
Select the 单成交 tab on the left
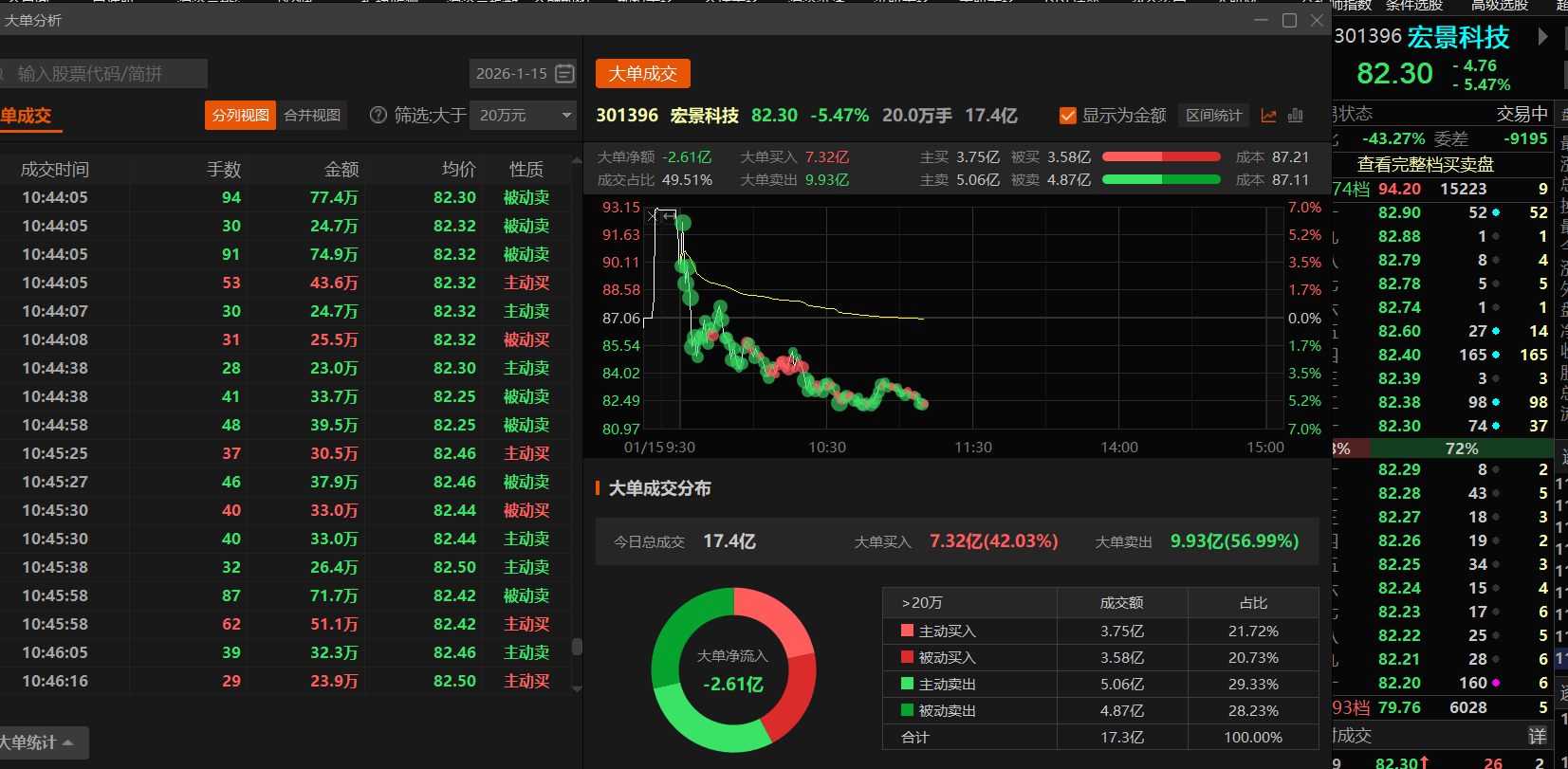coord(26,116)
